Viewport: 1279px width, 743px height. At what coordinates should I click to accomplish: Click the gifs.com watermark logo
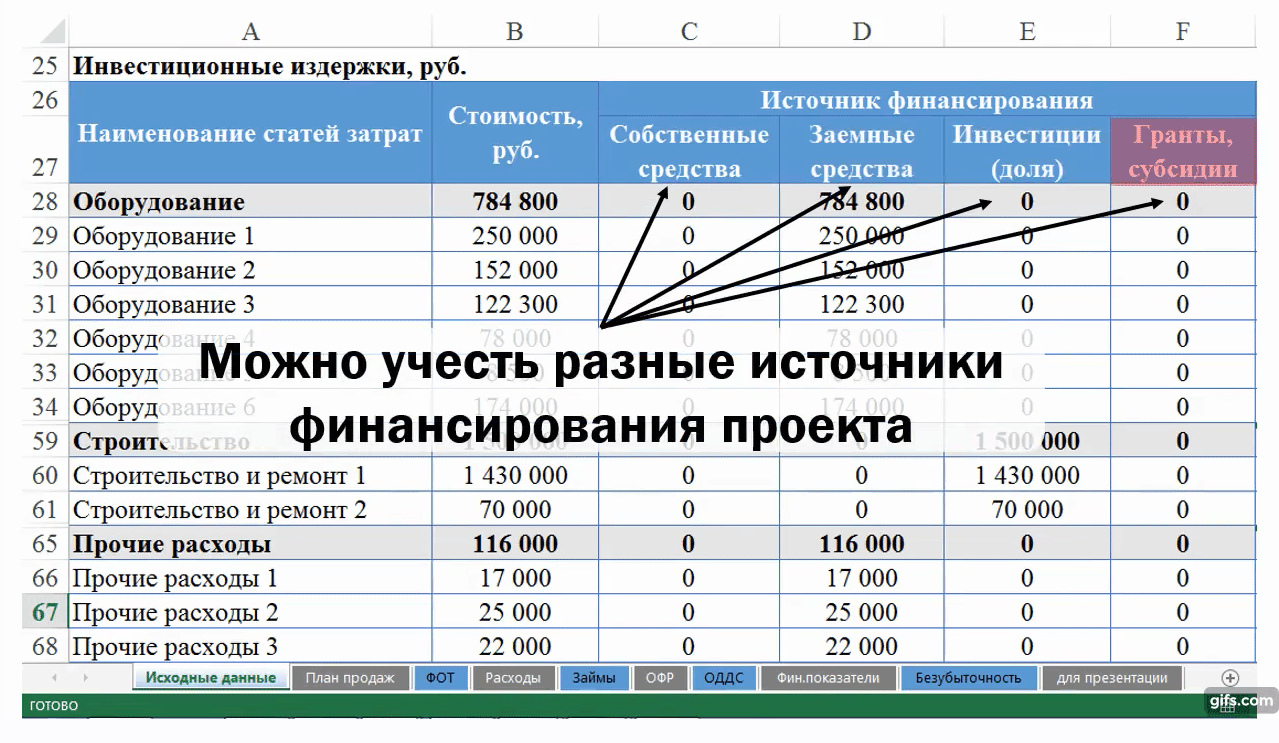(1240, 702)
